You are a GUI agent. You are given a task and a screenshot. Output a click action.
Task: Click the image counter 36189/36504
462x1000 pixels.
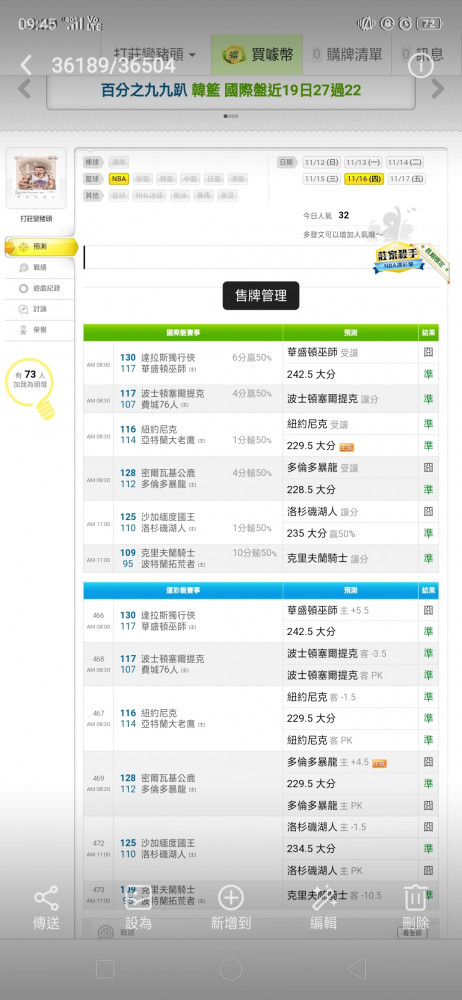tap(114, 65)
